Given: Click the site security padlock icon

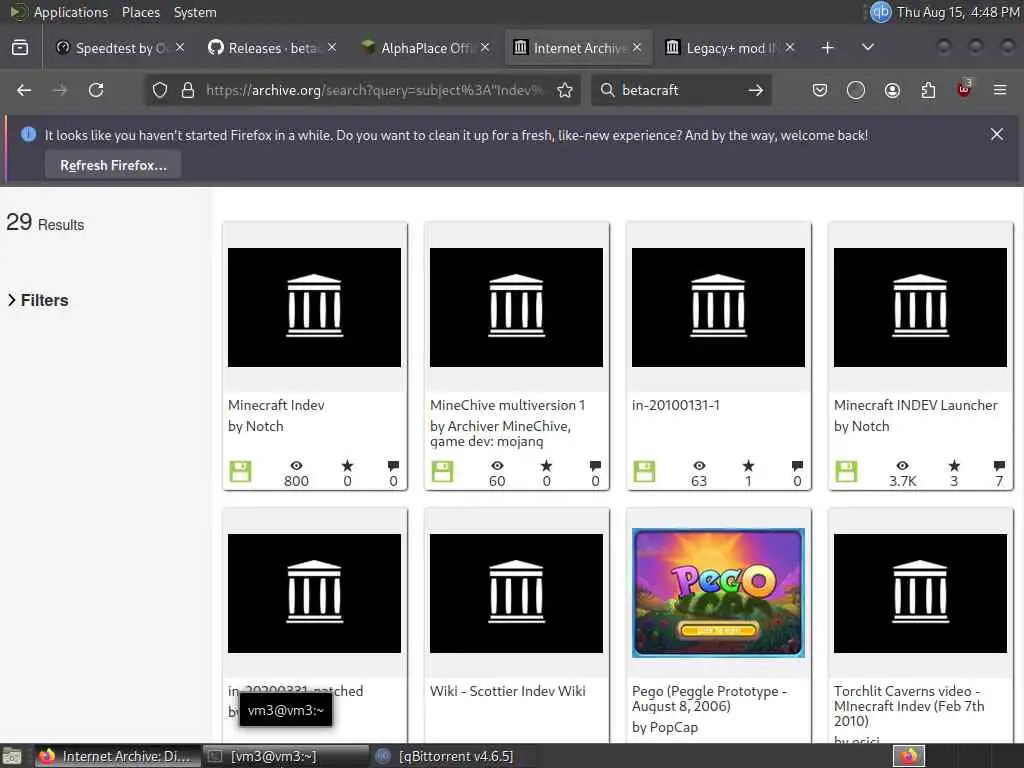Looking at the screenshot, I should coord(187,90).
